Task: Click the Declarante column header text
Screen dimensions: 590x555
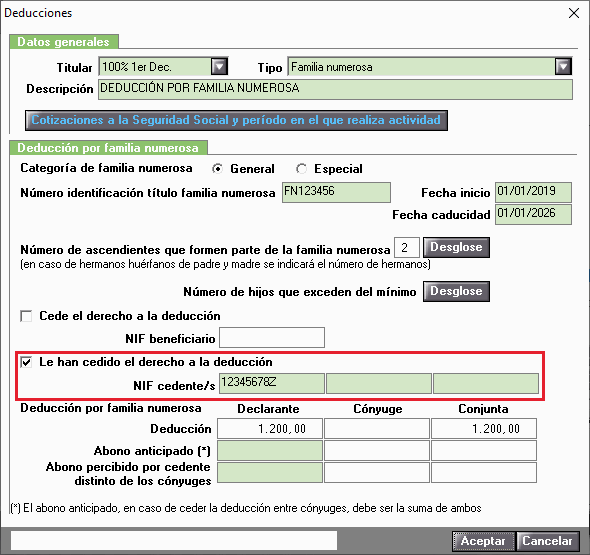Action: (x=268, y=409)
